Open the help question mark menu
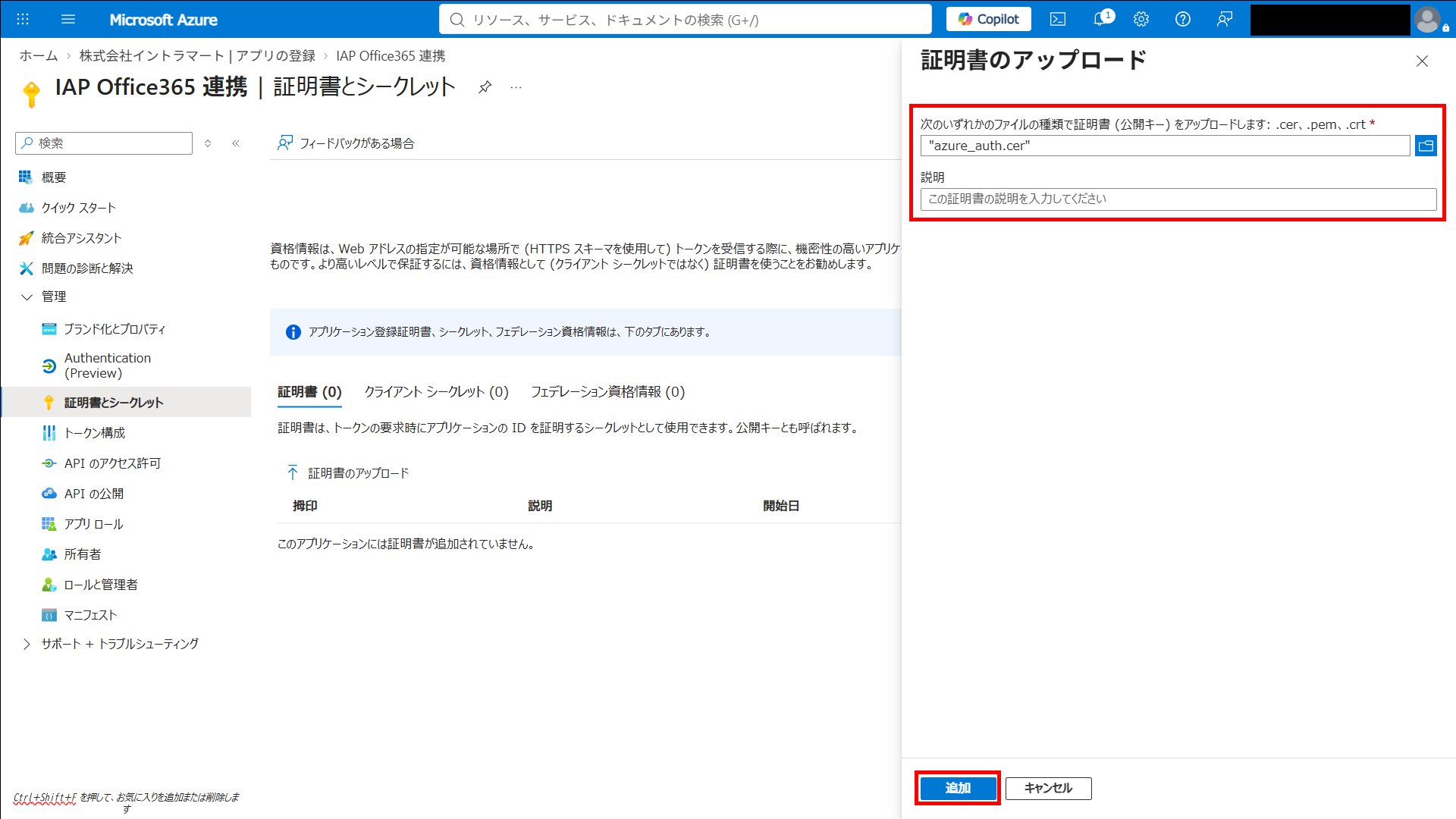Image resolution: width=1456 pixels, height=819 pixels. [1183, 19]
